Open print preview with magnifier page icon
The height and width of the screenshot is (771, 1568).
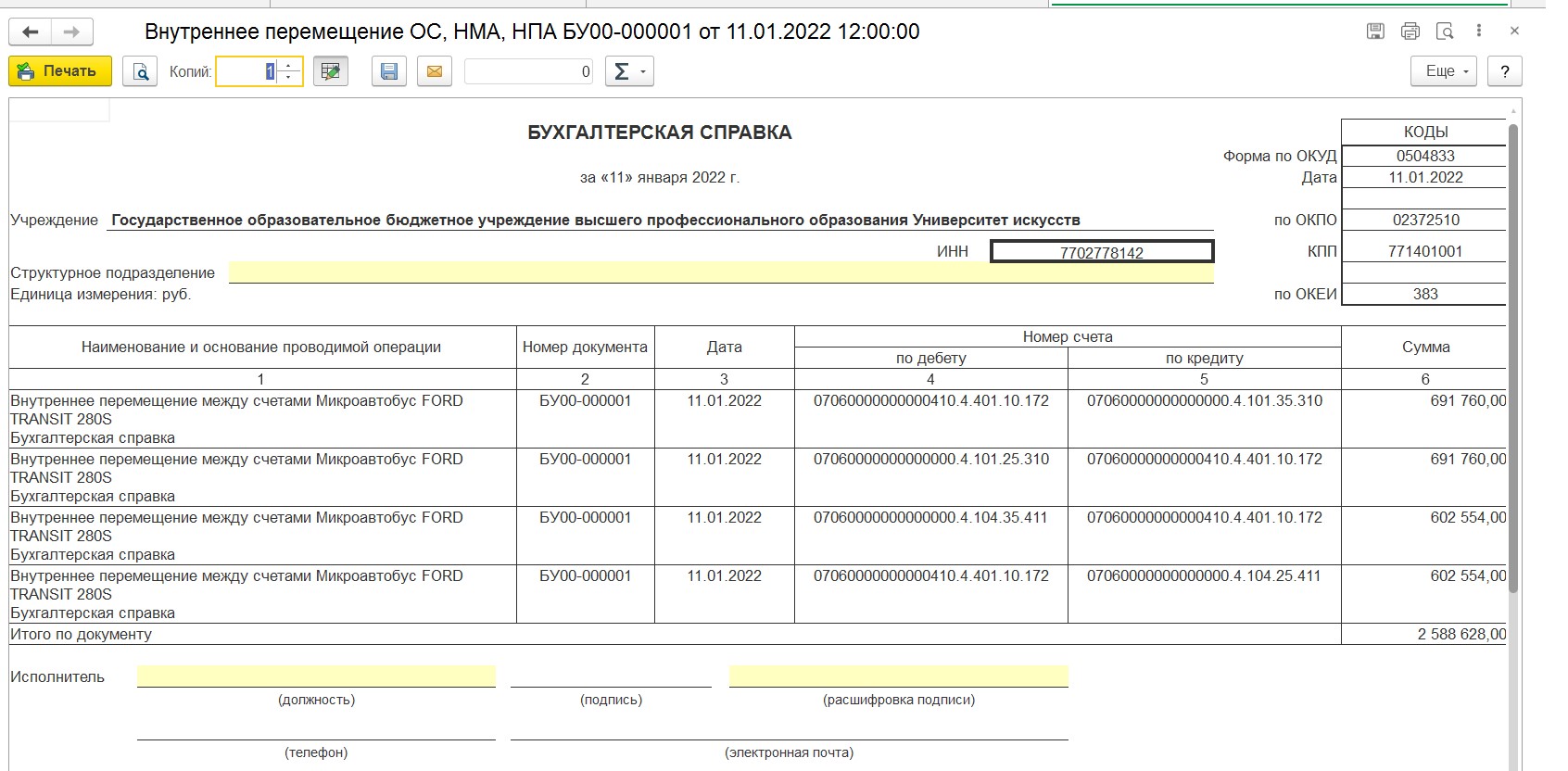pyautogui.click(x=140, y=71)
